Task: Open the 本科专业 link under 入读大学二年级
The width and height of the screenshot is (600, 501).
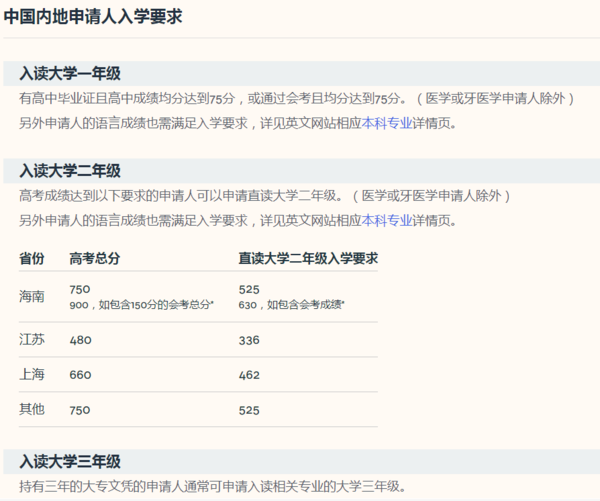Action: pos(387,220)
